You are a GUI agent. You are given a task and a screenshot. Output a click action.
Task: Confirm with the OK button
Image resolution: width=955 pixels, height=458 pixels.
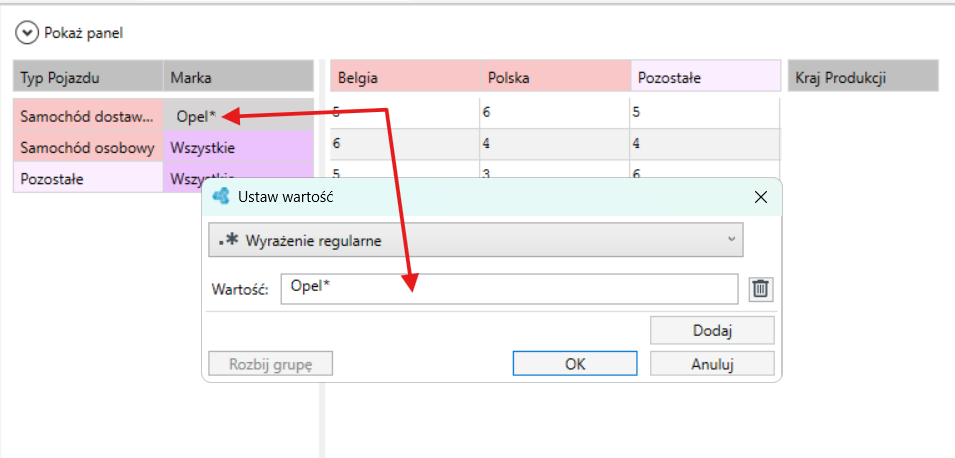(x=575, y=364)
